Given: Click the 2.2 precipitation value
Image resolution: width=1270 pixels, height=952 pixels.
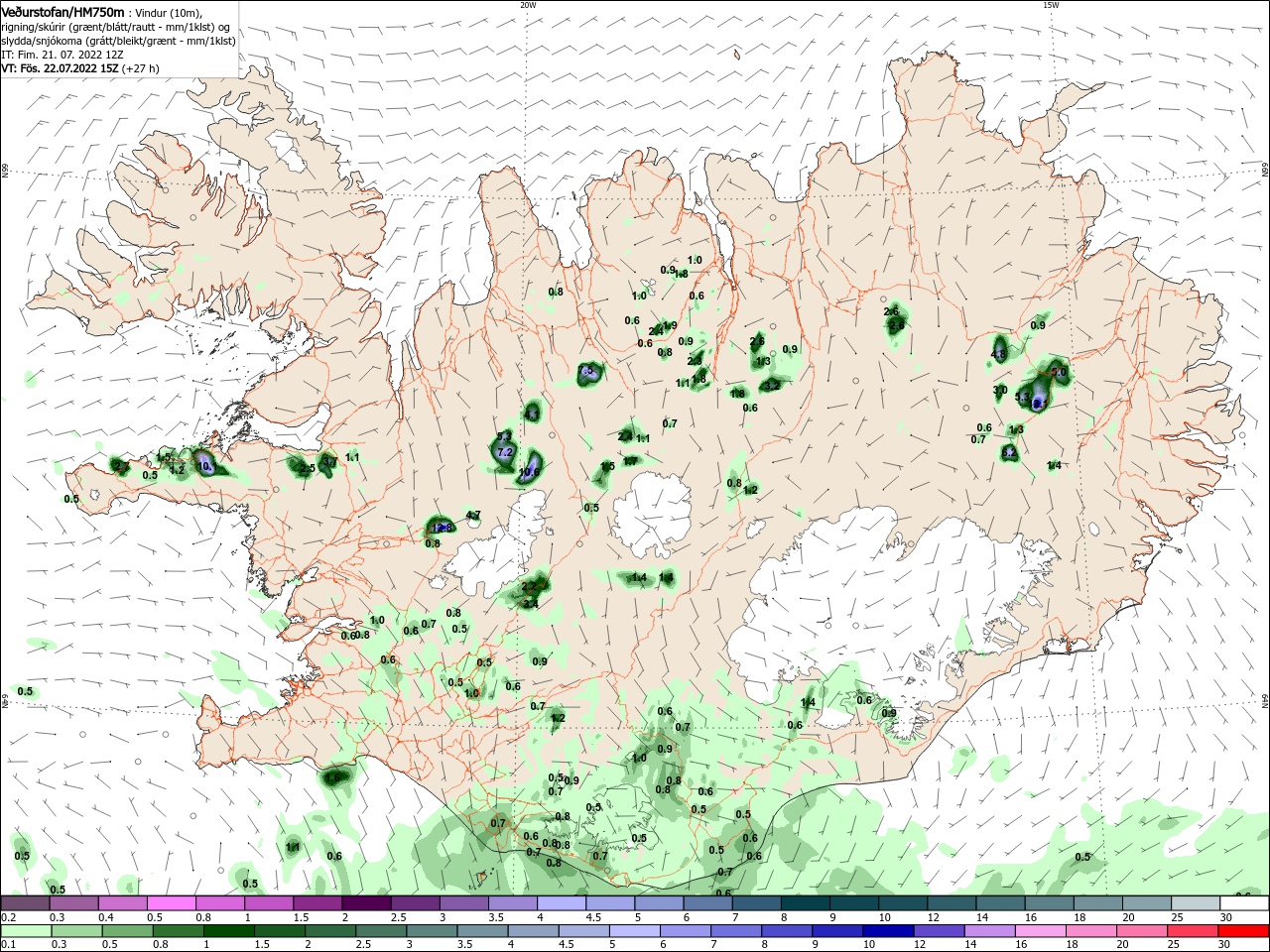Looking at the screenshot, I should pyautogui.click(x=529, y=586).
